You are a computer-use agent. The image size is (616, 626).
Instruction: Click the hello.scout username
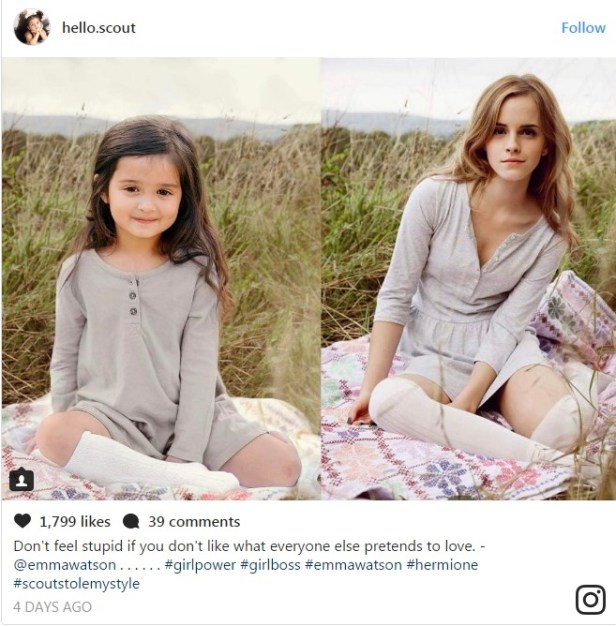coord(99,28)
